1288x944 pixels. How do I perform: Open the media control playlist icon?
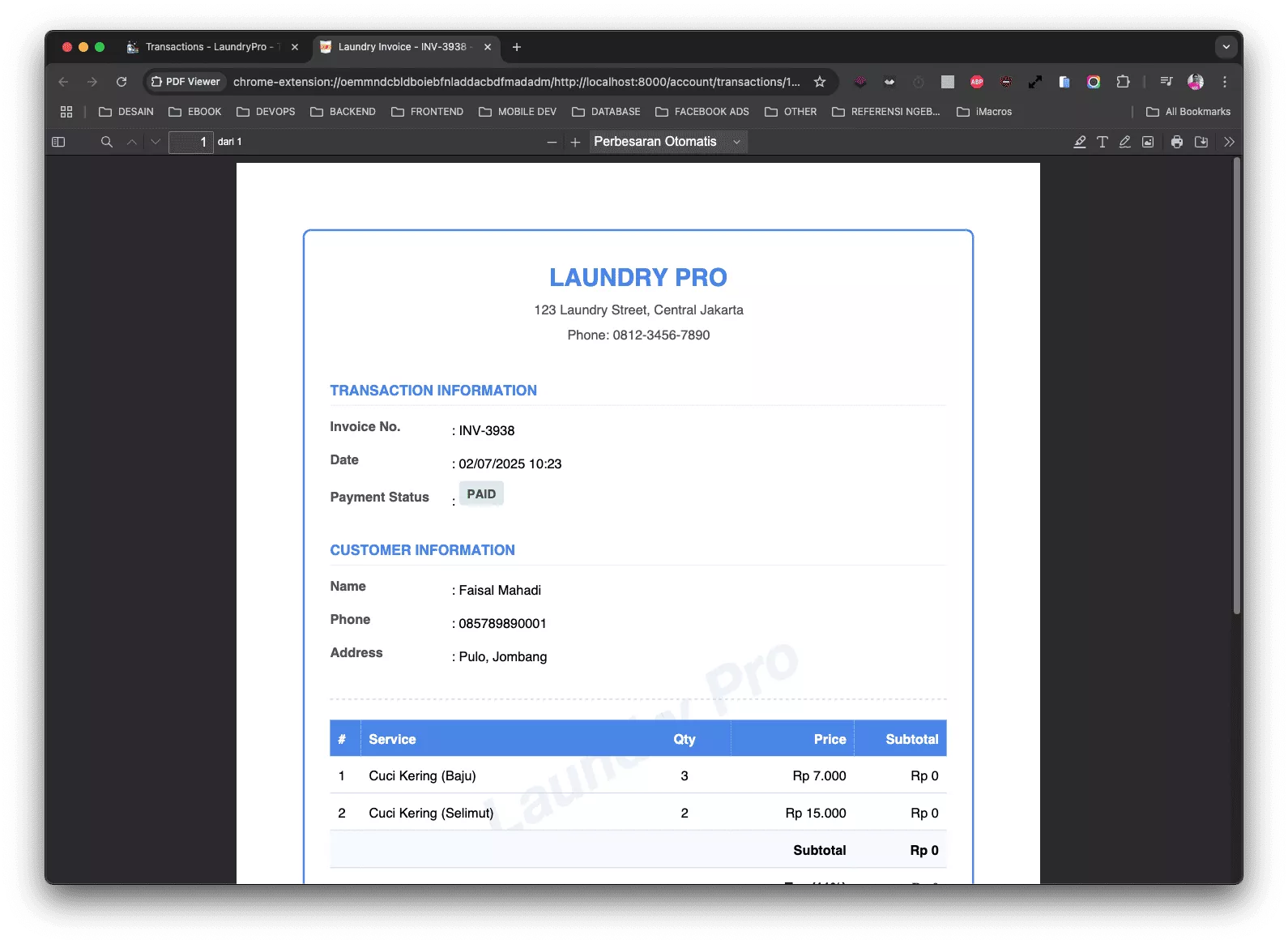click(1166, 82)
